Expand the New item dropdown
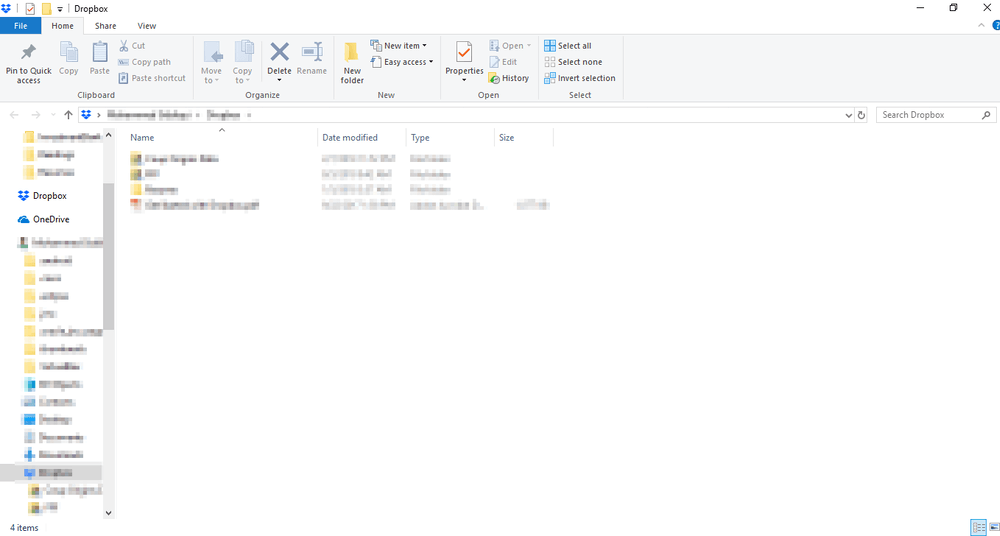Screen dimensions: 1000x536 (x=399, y=46)
